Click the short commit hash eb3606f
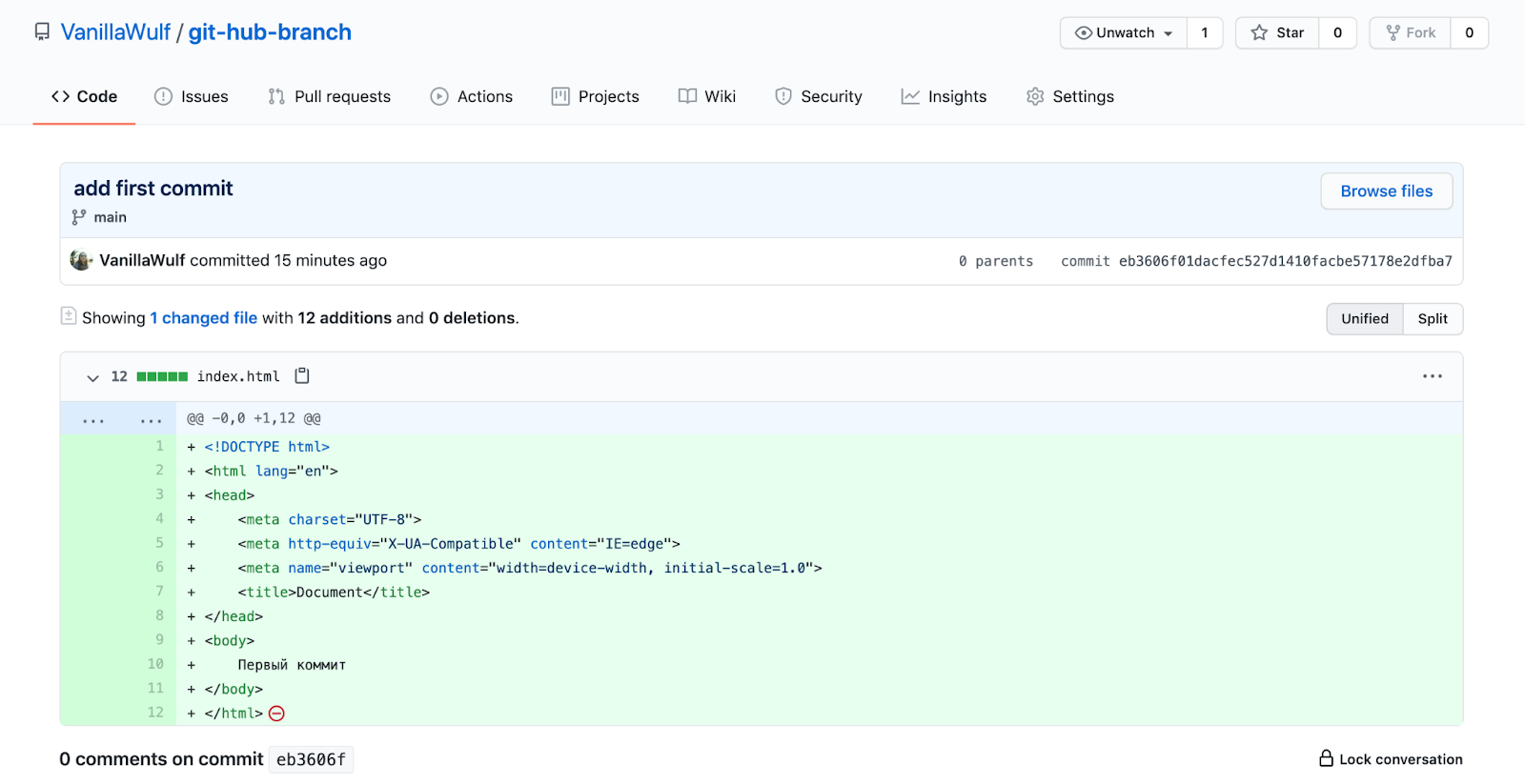1525x784 pixels. click(x=311, y=759)
